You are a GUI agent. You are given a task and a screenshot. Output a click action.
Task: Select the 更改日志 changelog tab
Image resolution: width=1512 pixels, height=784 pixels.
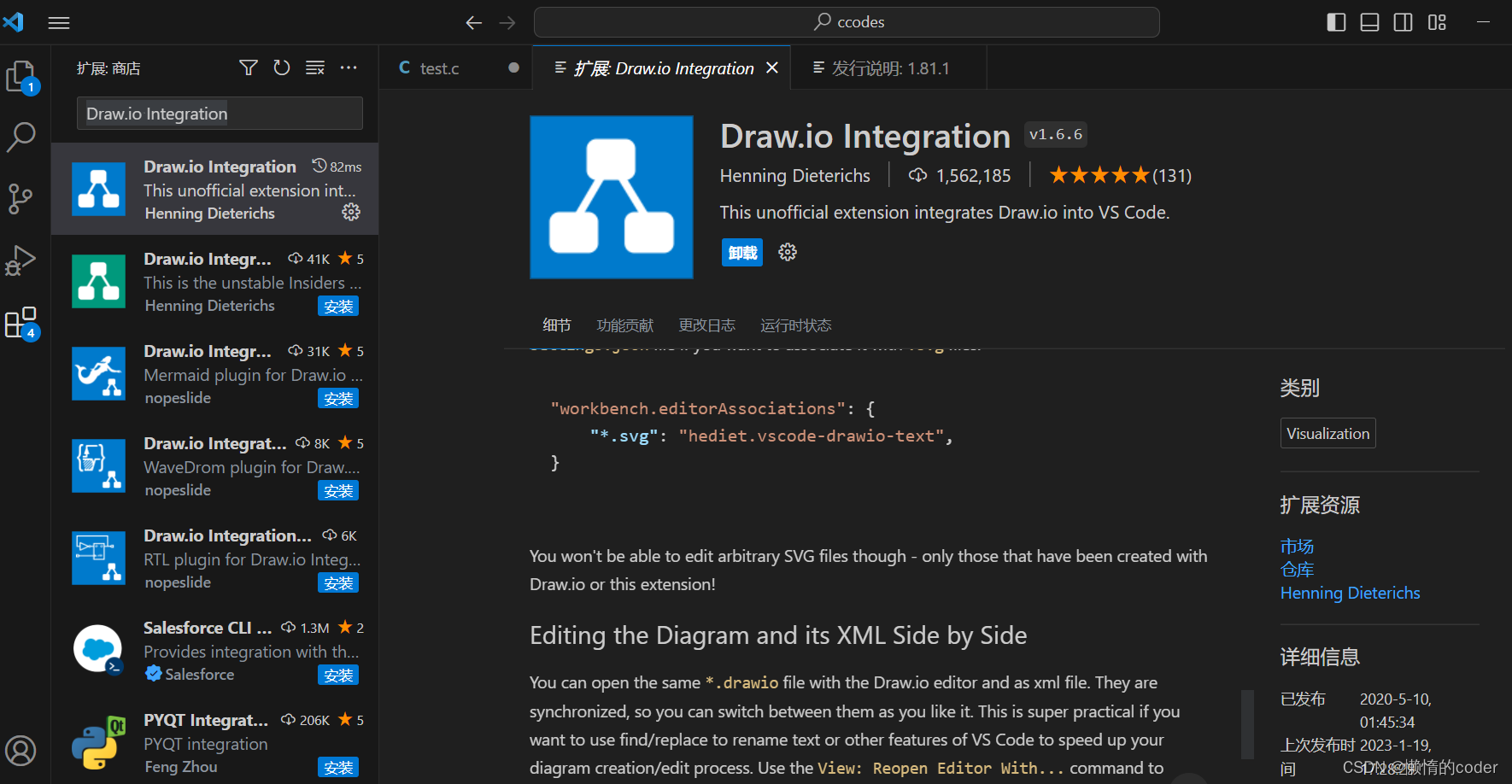click(x=707, y=325)
